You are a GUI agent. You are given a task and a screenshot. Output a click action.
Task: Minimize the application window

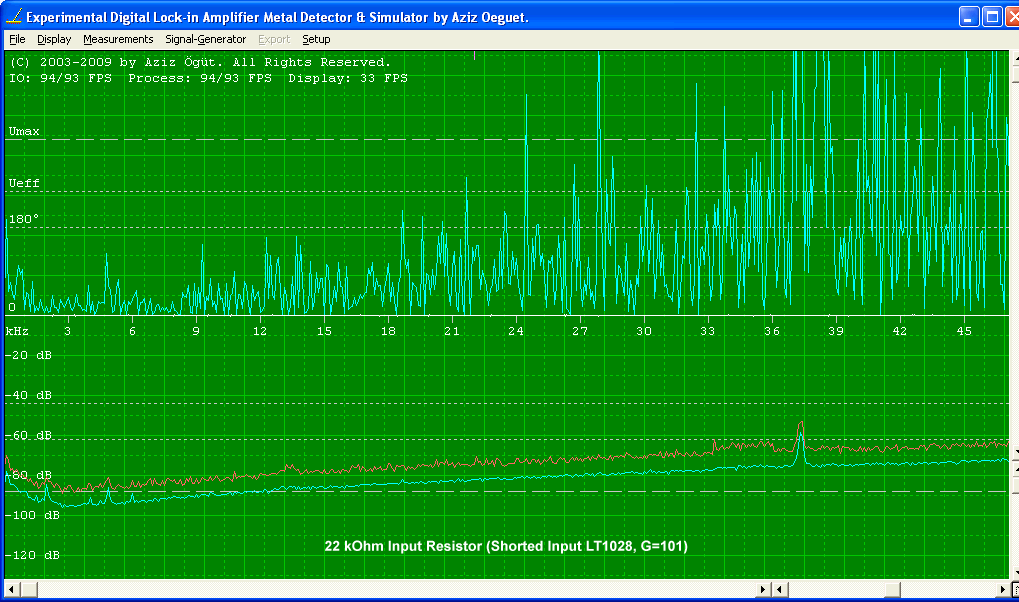coord(969,17)
